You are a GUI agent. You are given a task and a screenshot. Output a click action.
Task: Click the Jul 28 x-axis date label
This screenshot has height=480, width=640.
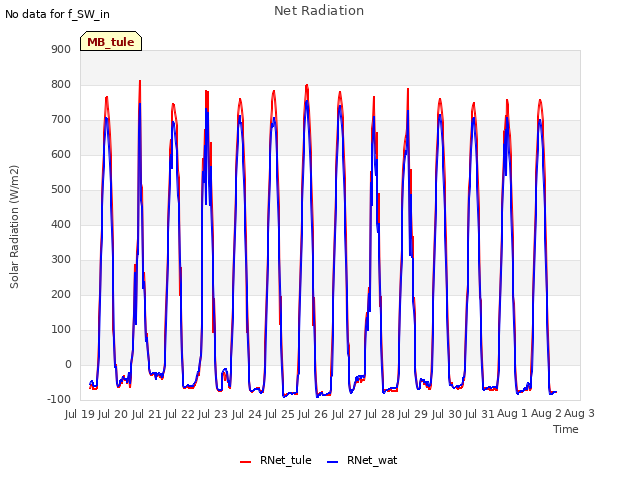click(380, 414)
